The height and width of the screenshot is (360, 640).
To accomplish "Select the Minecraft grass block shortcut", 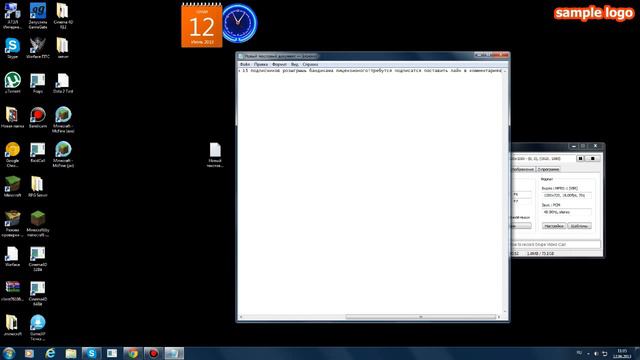I will coord(12,187).
